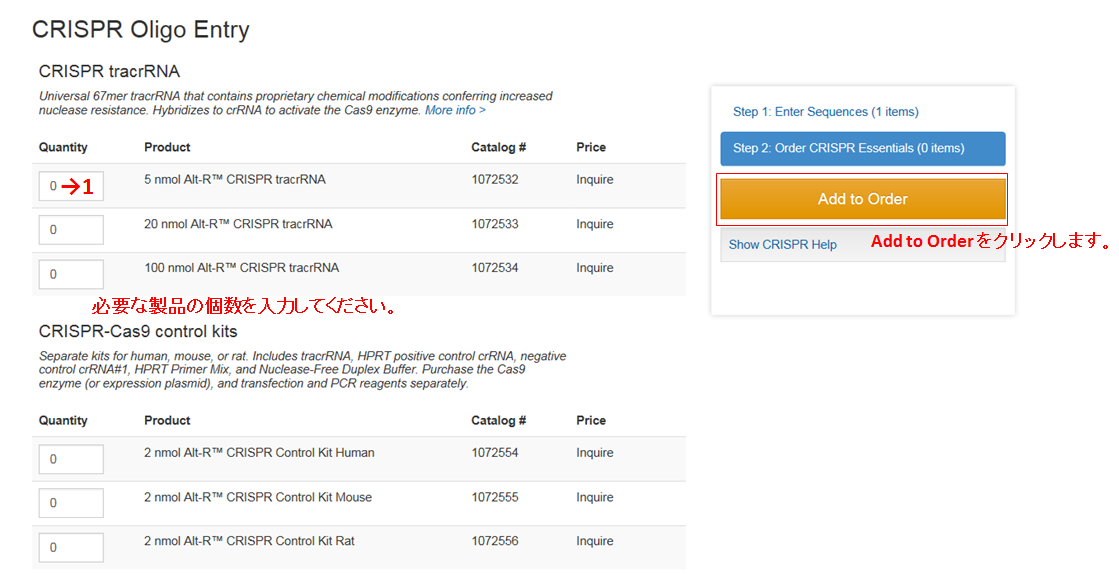Select the 2 nmol CRISPR Control Kit Mouse name
Screen dimensions: 1119x574
click(258, 497)
